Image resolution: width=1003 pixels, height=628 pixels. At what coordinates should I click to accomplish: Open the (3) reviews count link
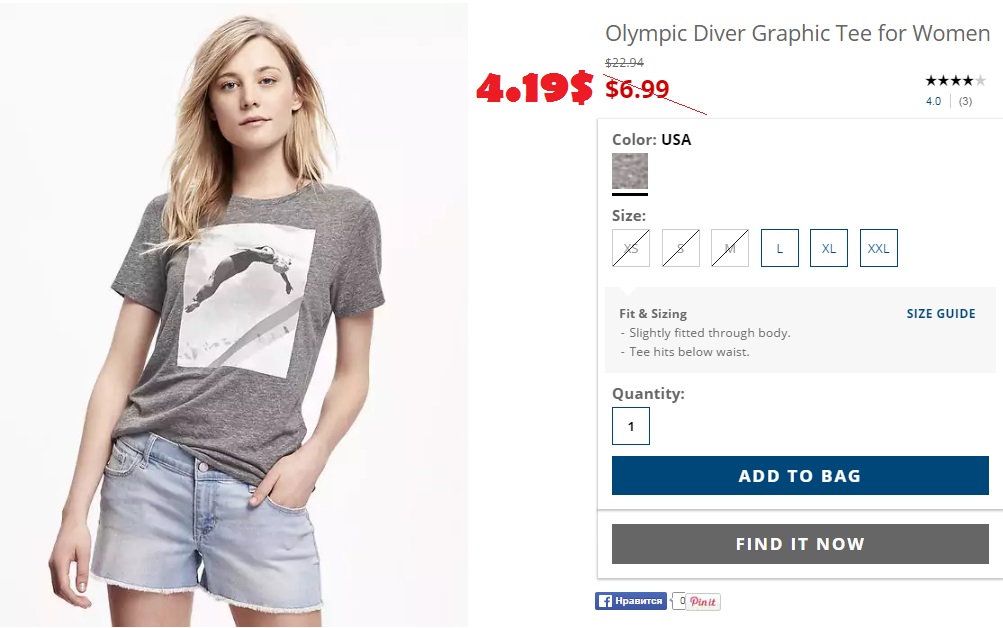click(965, 101)
